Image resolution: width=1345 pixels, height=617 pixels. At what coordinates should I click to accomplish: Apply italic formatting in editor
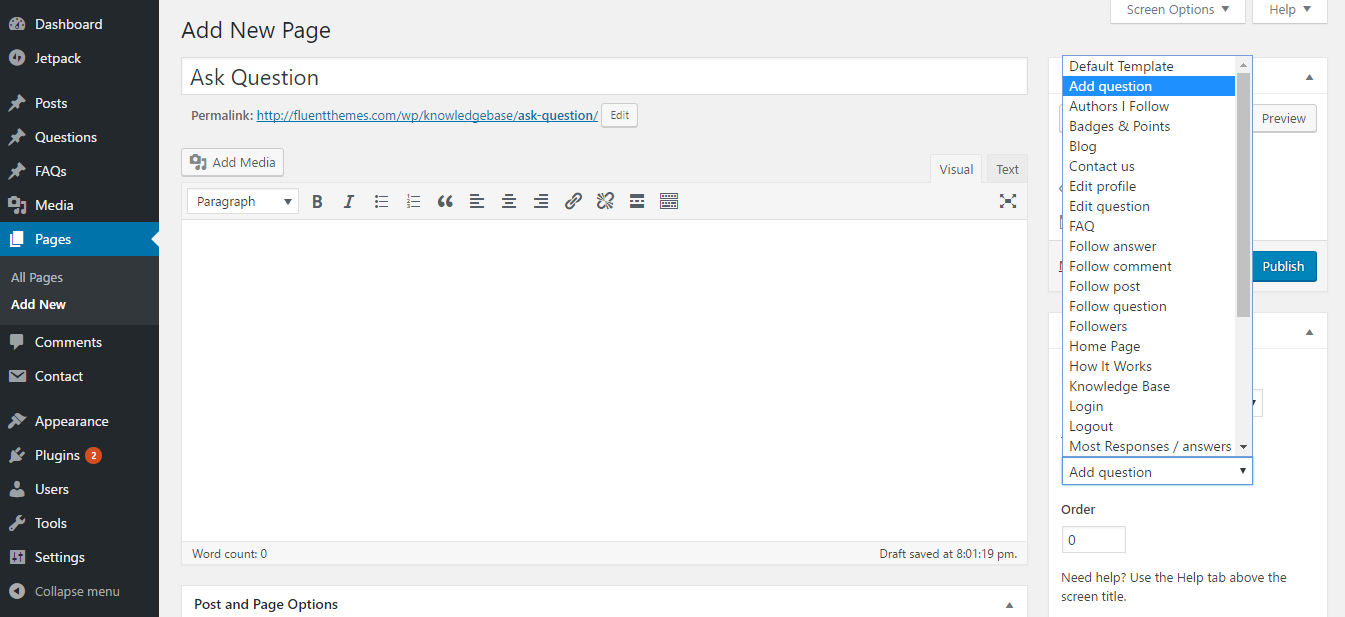(x=349, y=202)
